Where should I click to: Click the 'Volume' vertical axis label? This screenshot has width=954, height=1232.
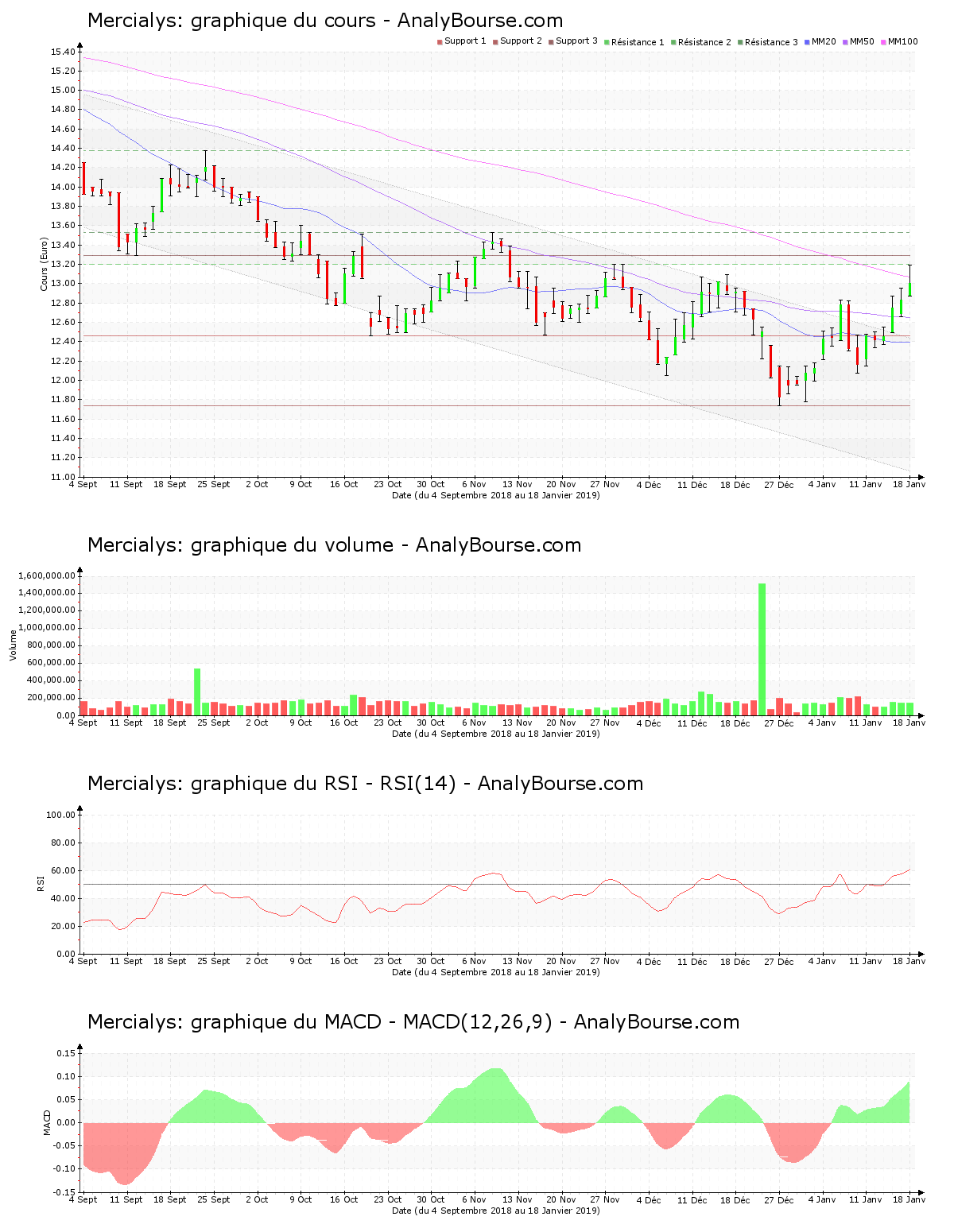click(13, 645)
